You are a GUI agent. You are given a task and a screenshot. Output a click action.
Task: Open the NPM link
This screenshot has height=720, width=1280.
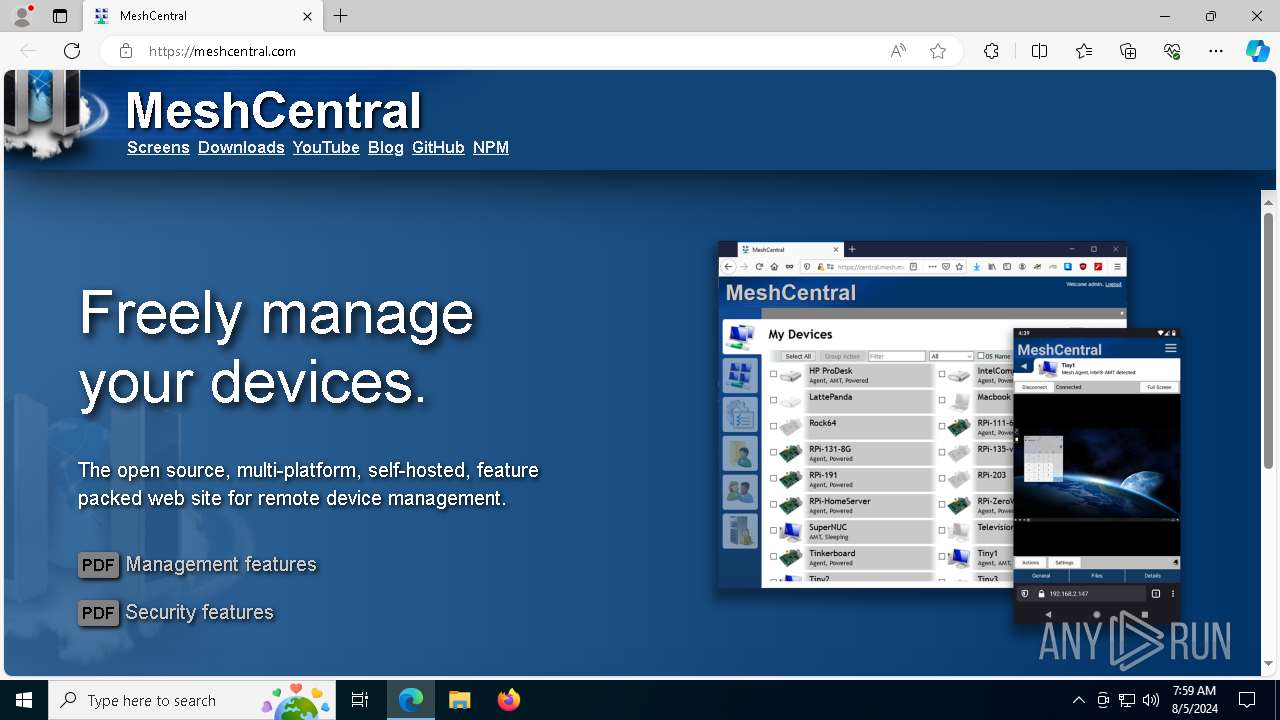(491, 147)
